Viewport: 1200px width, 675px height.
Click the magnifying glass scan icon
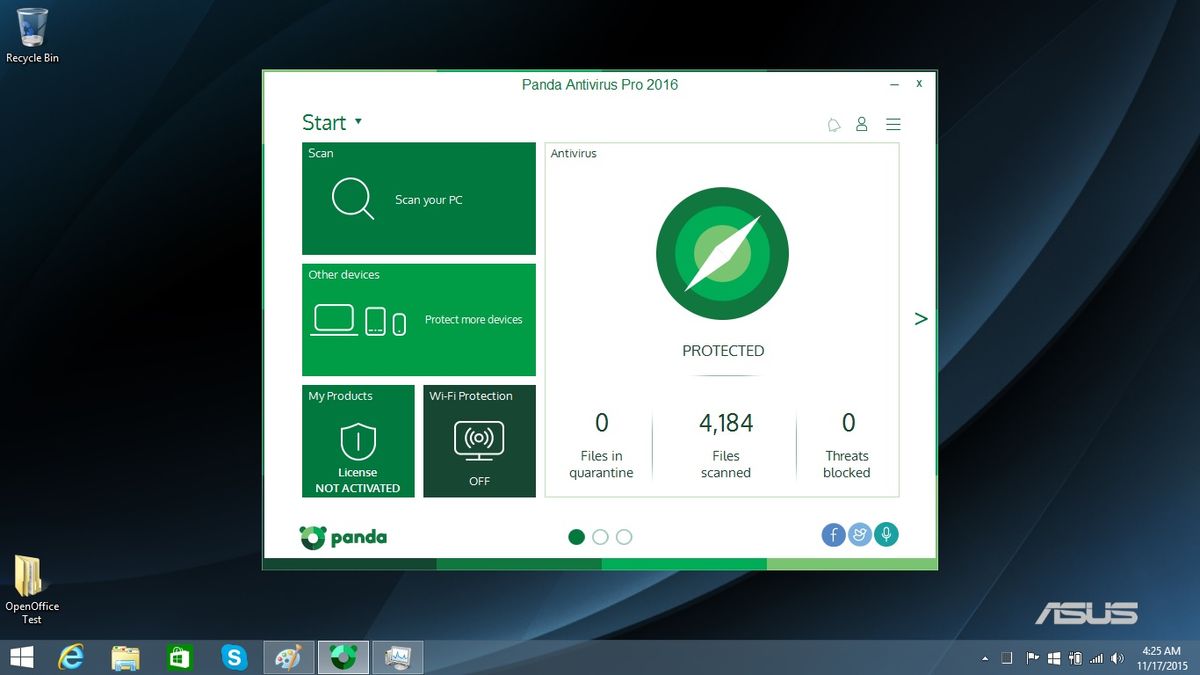pyautogui.click(x=353, y=198)
